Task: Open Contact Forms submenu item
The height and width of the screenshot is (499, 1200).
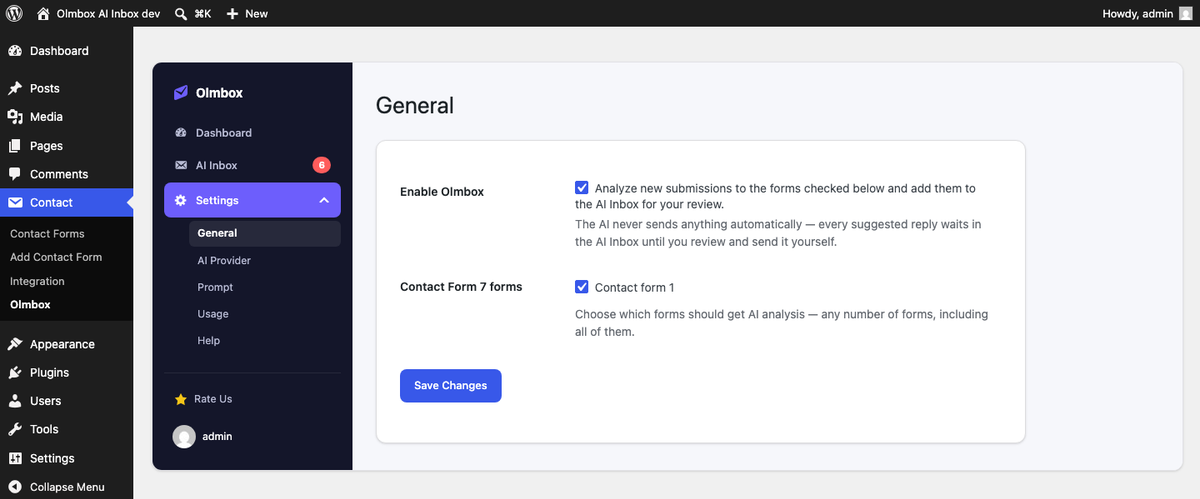Action: (x=47, y=234)
